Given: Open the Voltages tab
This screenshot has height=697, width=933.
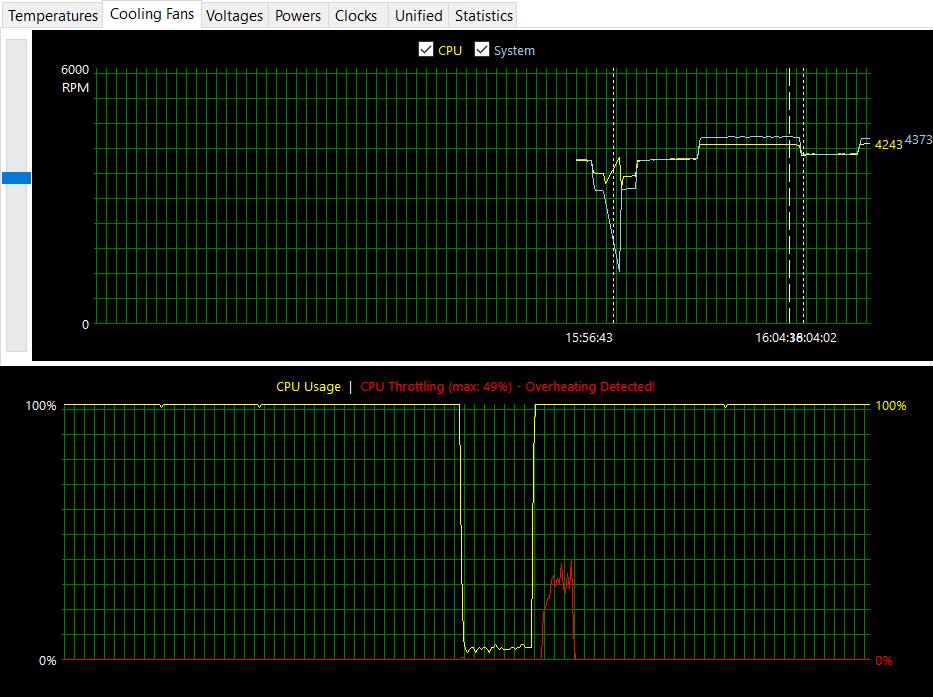Looking at the screenshot, I should [234, 16].
